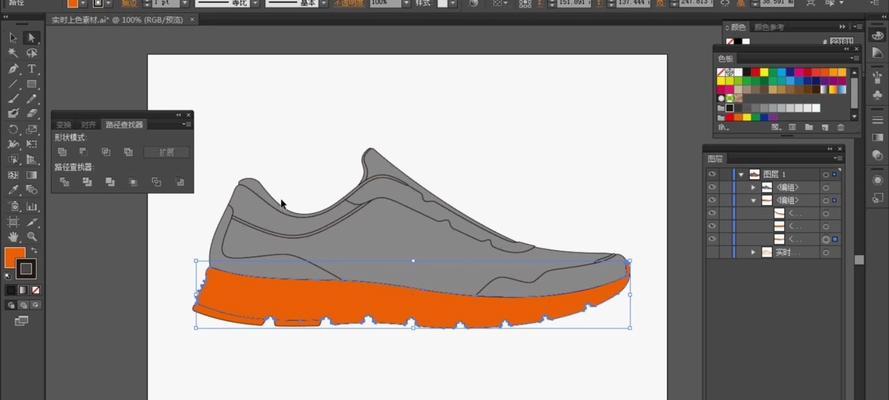The image size is (889, 400).
Task: Hide the selected path row eye
Action: pos(712,239)
